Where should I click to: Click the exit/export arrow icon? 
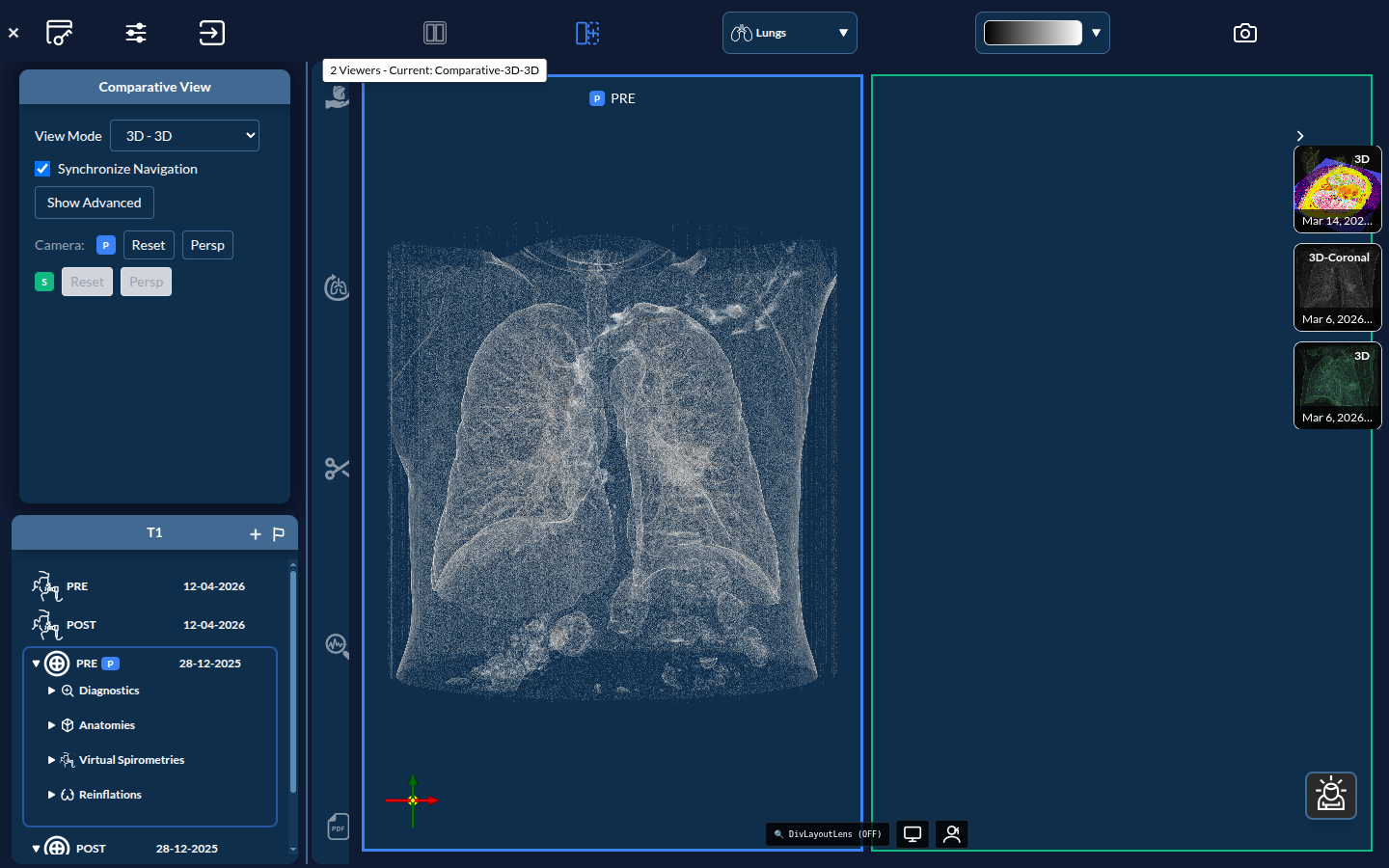click(211, 33)
